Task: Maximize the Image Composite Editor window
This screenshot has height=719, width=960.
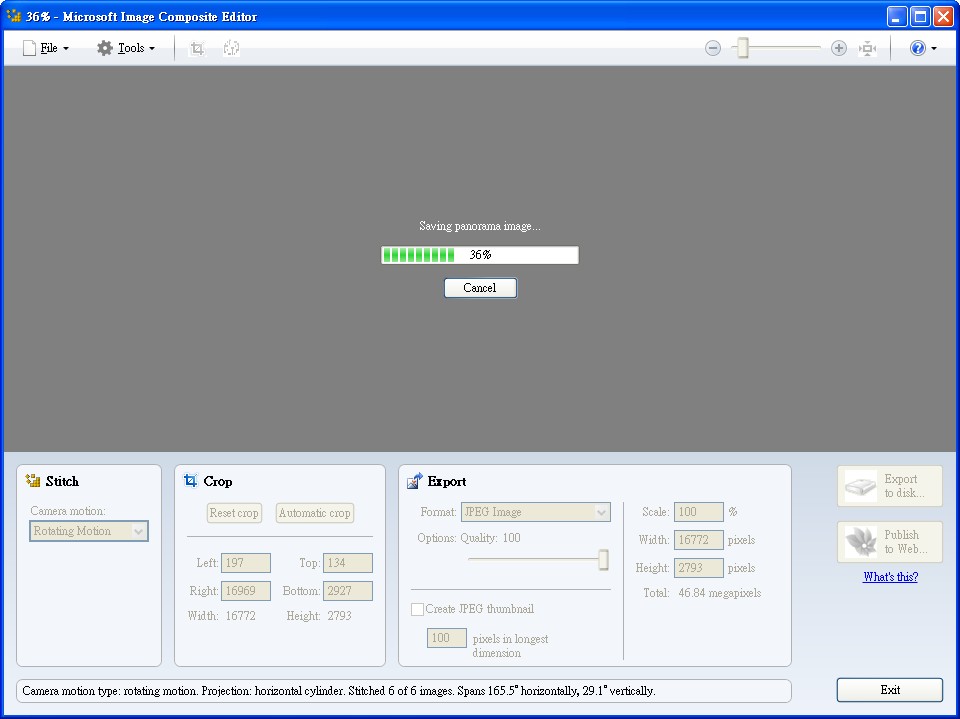Action: pos(920,16)
